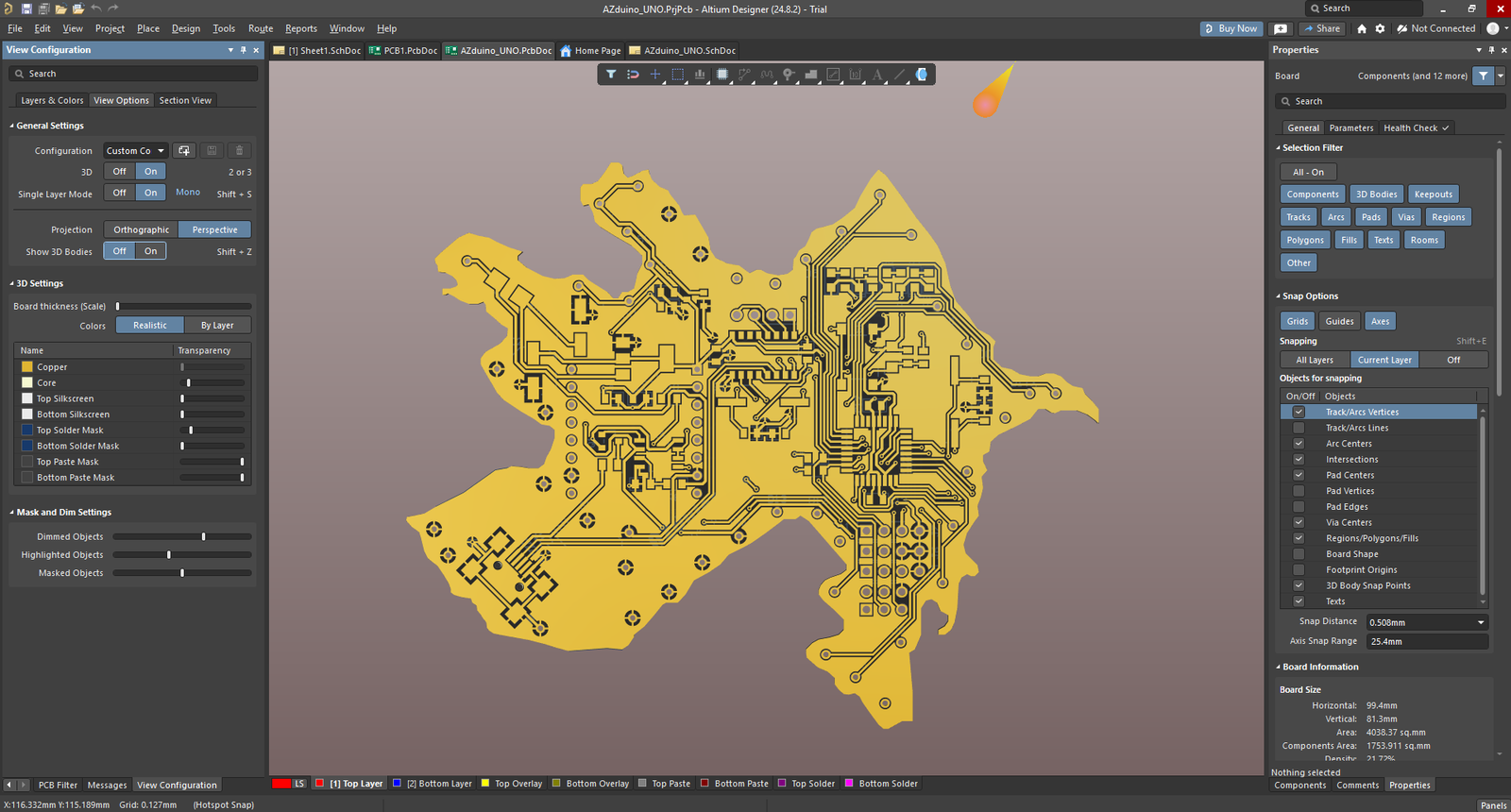This screenshot has height=812, width=1511.
Task: Collapse the Selection Filter section
Action: click(x=1279, y=148)
